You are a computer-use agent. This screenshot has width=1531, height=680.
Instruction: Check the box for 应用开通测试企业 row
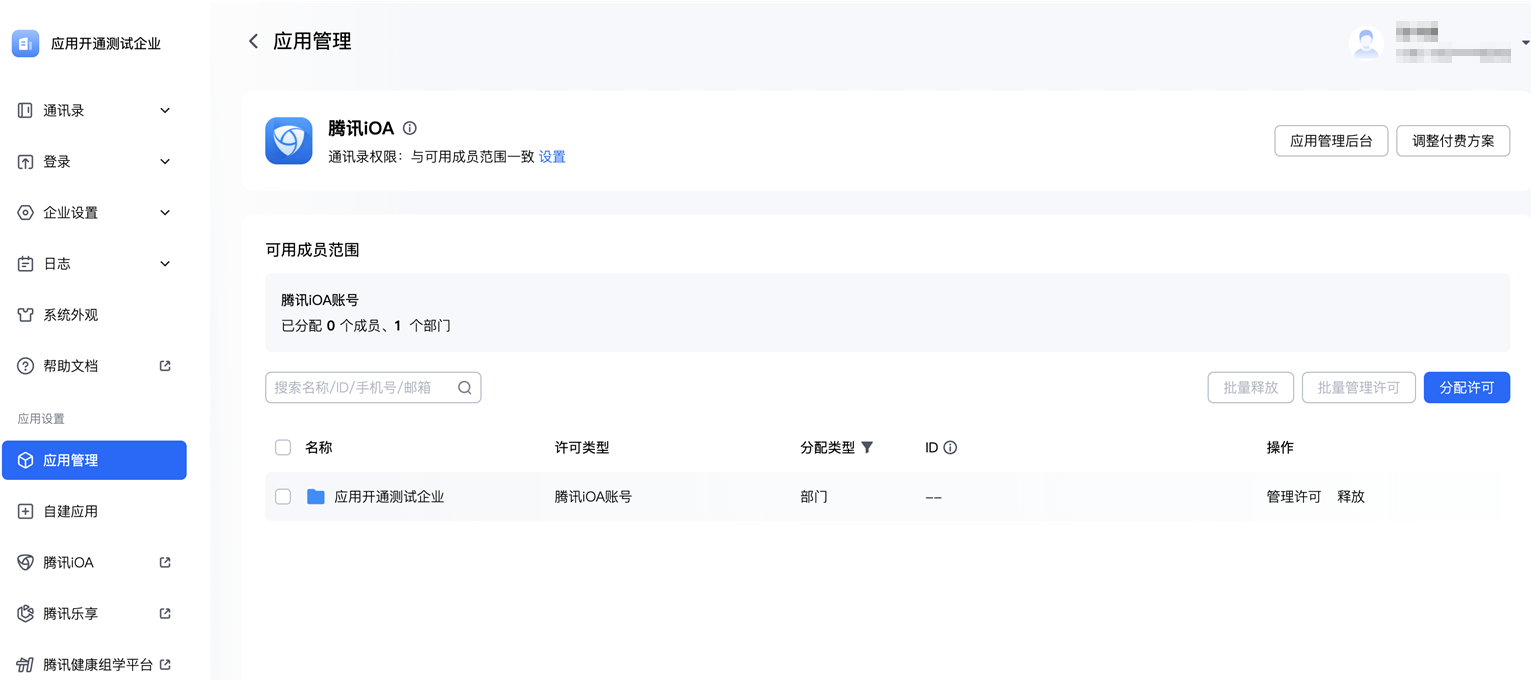point(283,497)
